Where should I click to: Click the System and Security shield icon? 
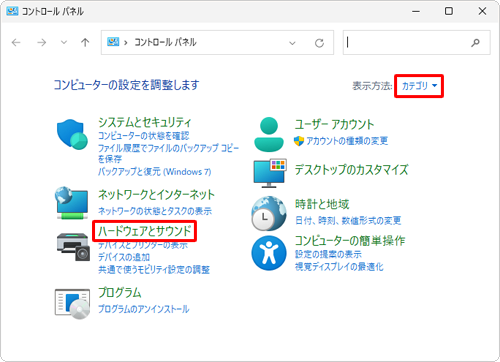coord(72,134)
